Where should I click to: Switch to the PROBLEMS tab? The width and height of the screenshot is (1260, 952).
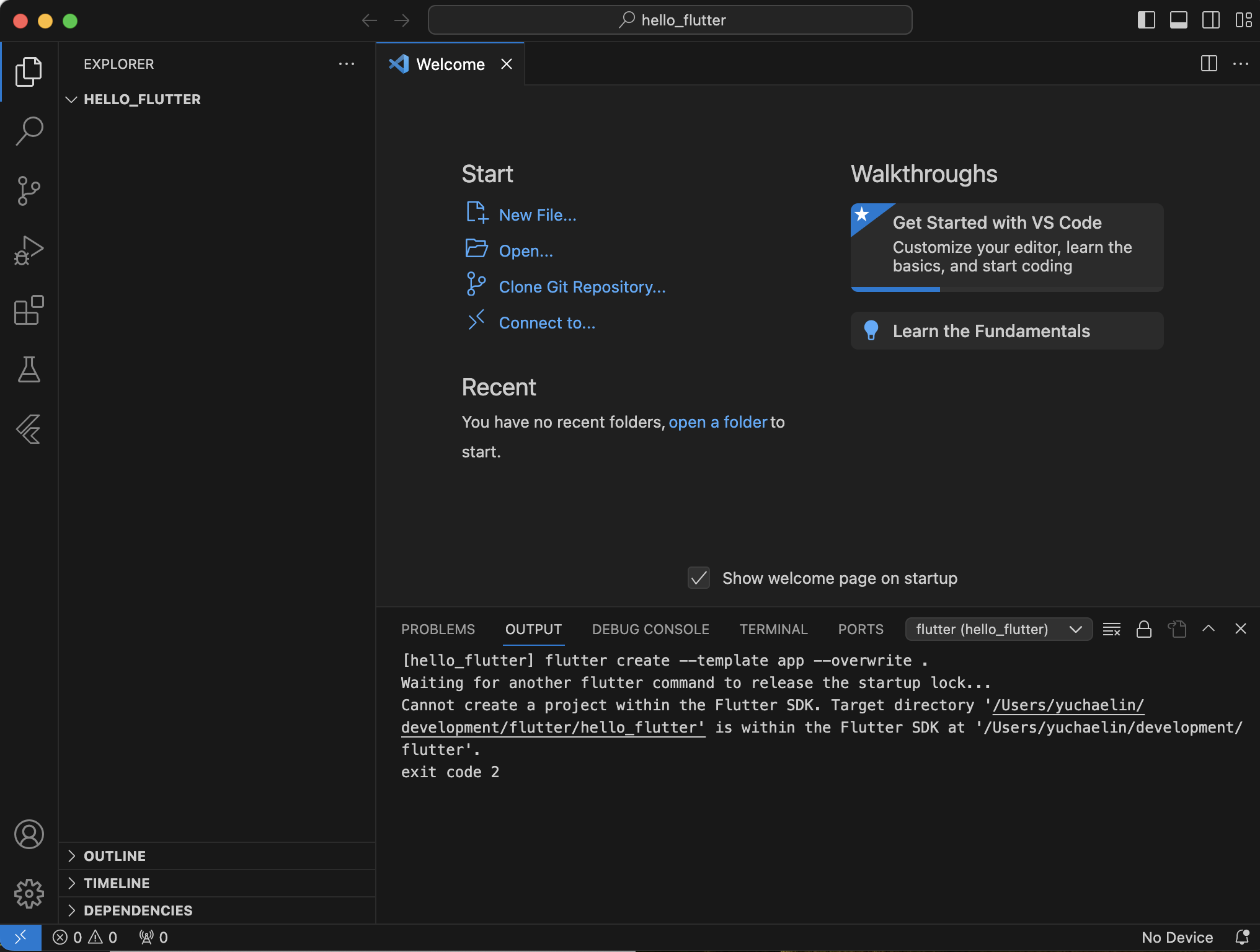pos(438,629)
